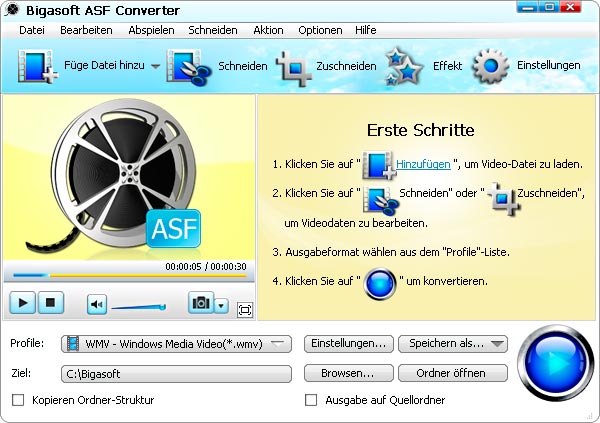Click the Füge Datei hinzu toolbar label
This screenshot has height=423, width=600.
pyautogui.click(x=104, y=65)
